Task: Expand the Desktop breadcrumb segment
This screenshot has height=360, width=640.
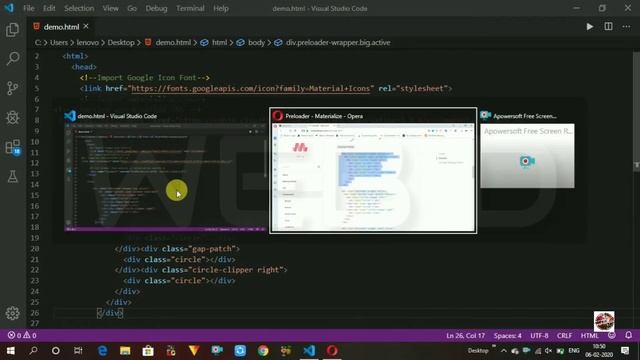Action: [x=121, y=42]
